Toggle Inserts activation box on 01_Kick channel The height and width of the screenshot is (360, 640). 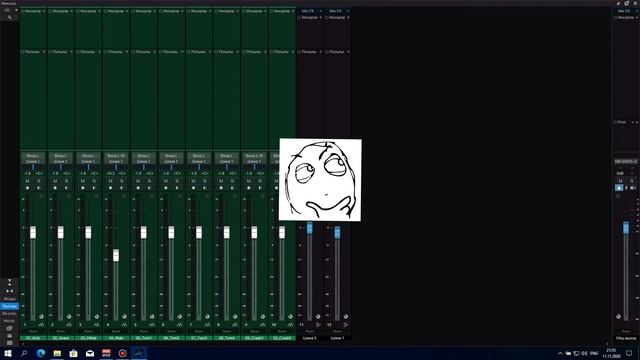tap(23, 11)
